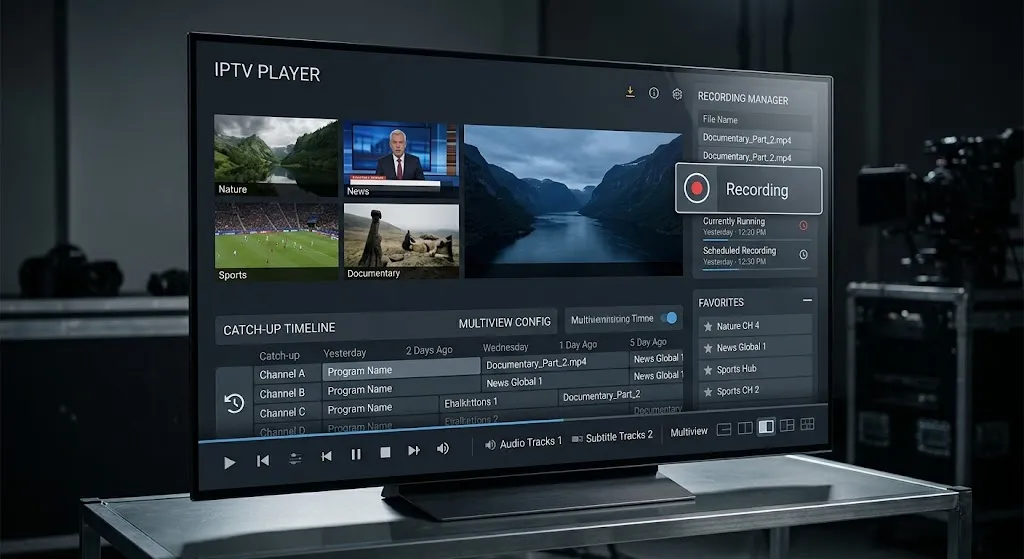Click the Multiview label in bottom bar
This screenshot has height=559, width=1024.
coord(689,432)
